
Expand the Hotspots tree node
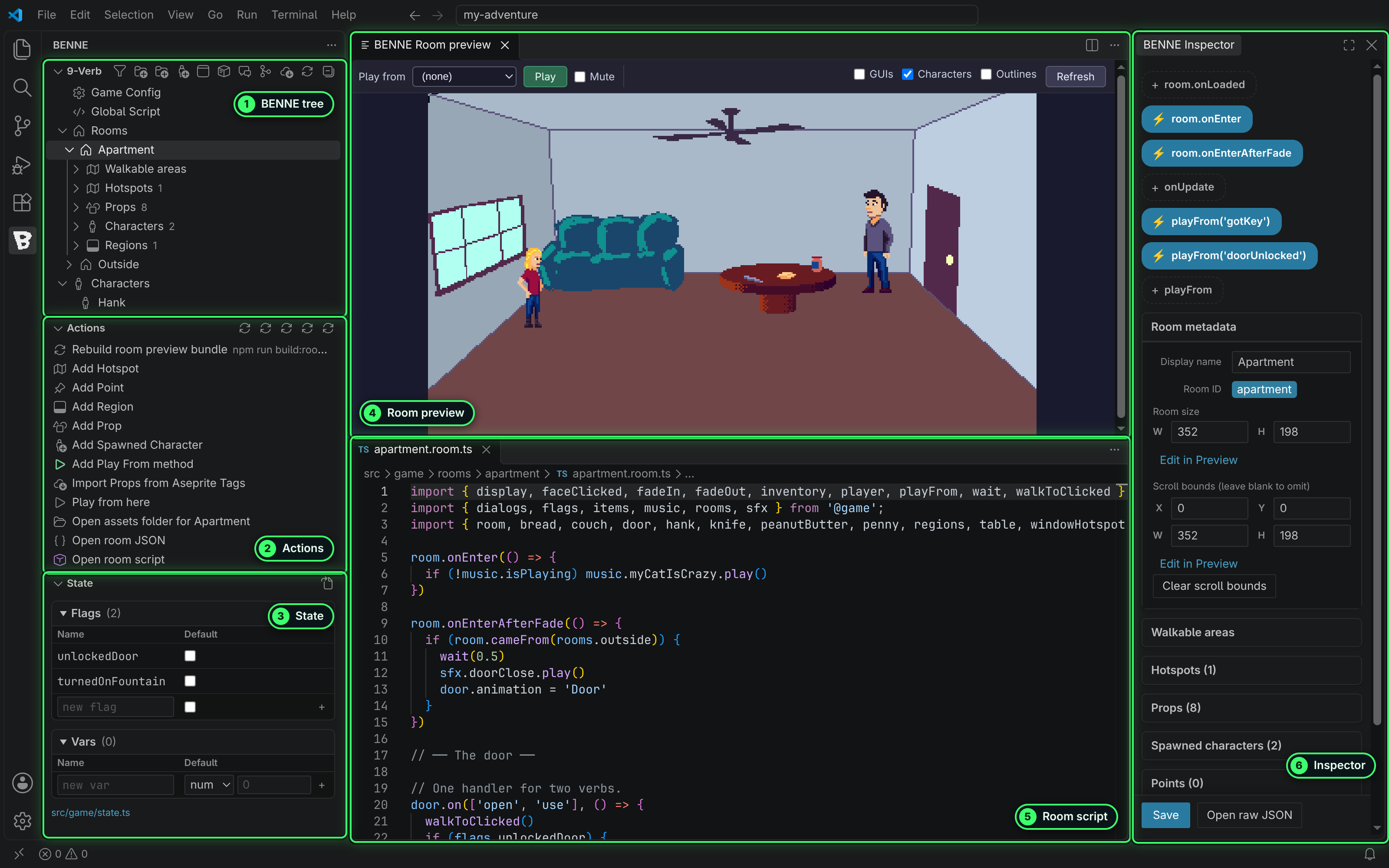tap(76, 188)
